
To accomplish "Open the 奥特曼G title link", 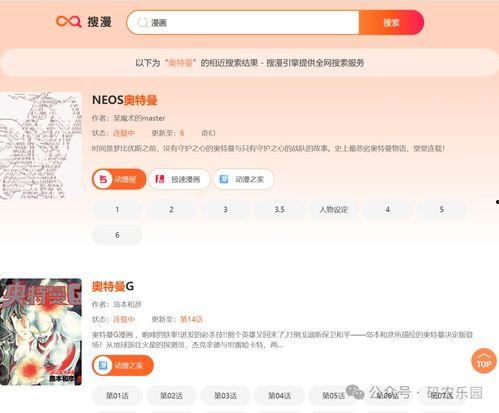I will [x=113, y=286].
